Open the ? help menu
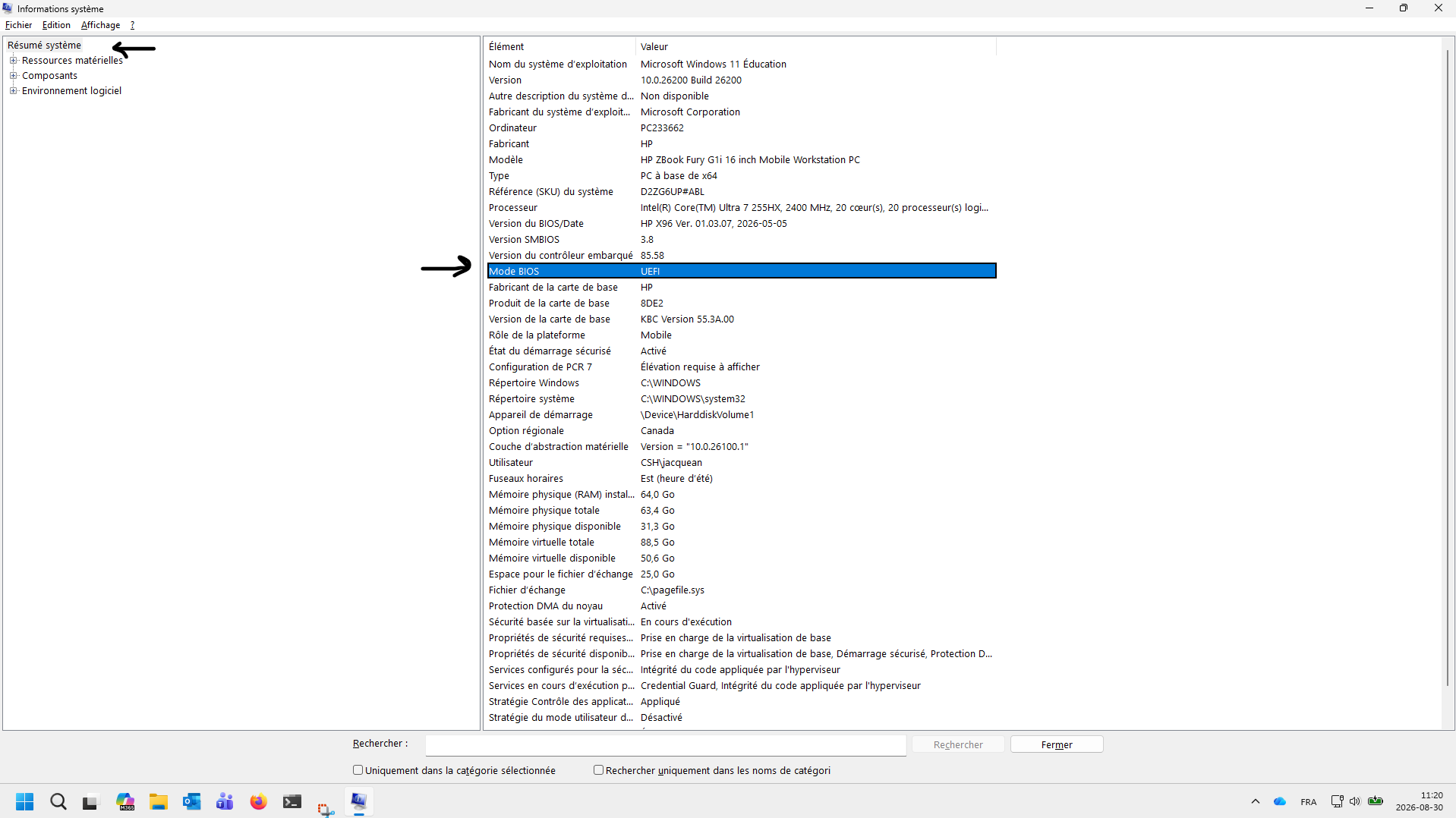 (x=132, y=25)
